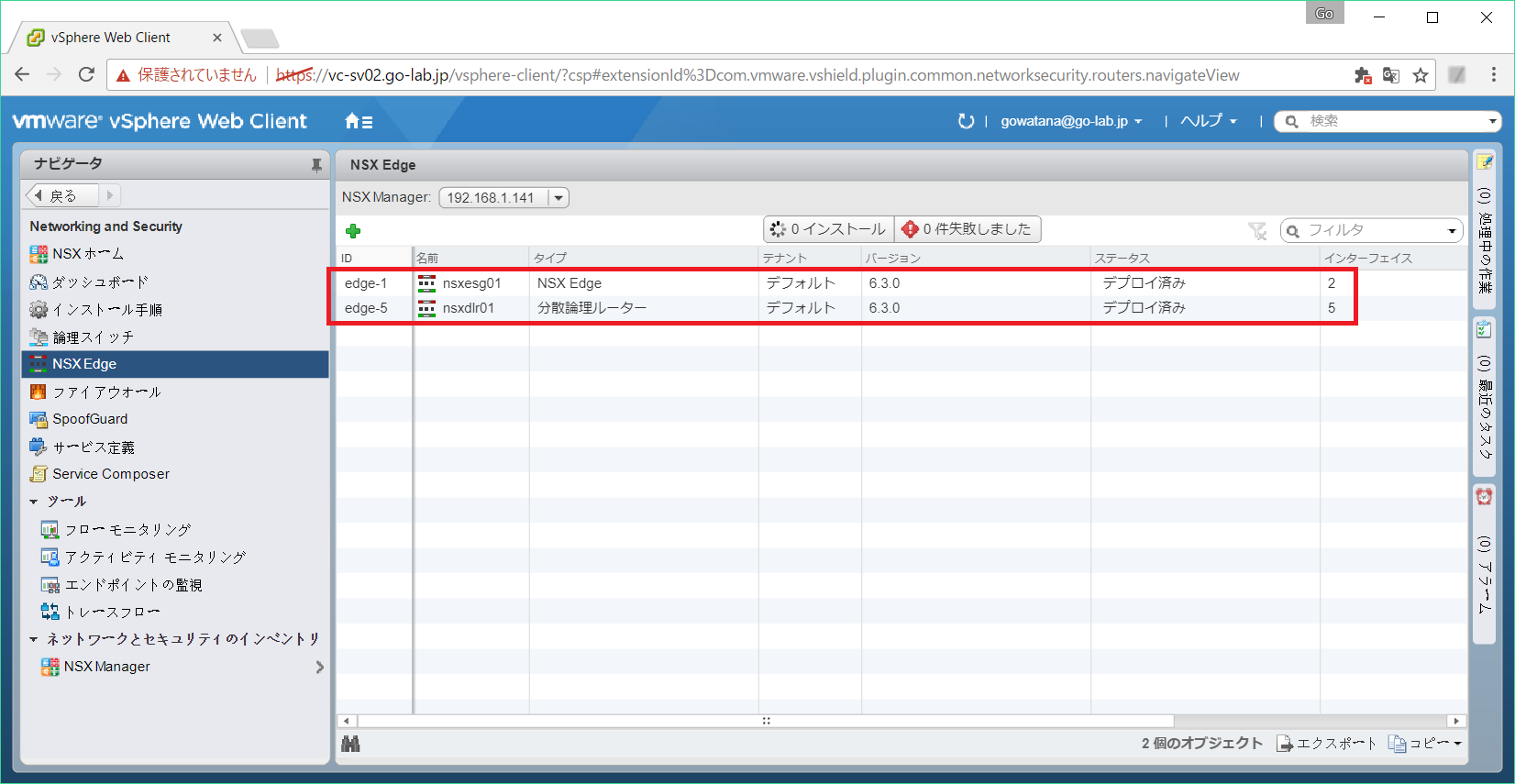
Task: Open work in progress side panel icon
Action: (x=1484, y=163)
